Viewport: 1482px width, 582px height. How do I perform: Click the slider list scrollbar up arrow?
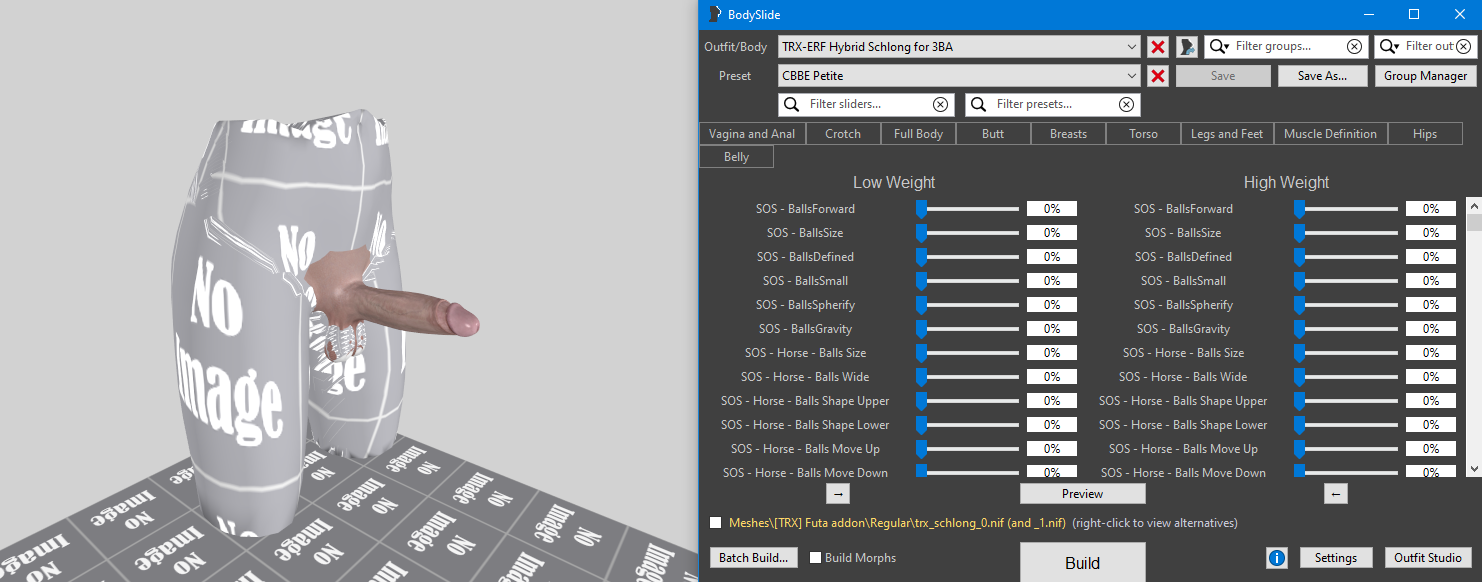coord(1474,204)
